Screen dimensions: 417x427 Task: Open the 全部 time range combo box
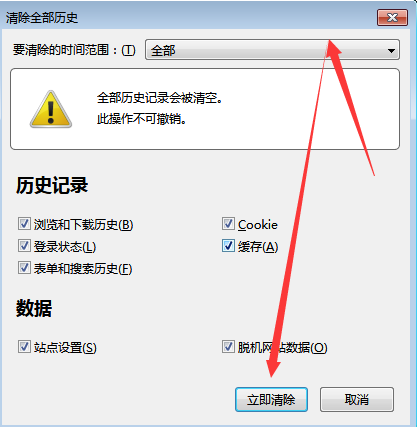(x=272, y=50)
